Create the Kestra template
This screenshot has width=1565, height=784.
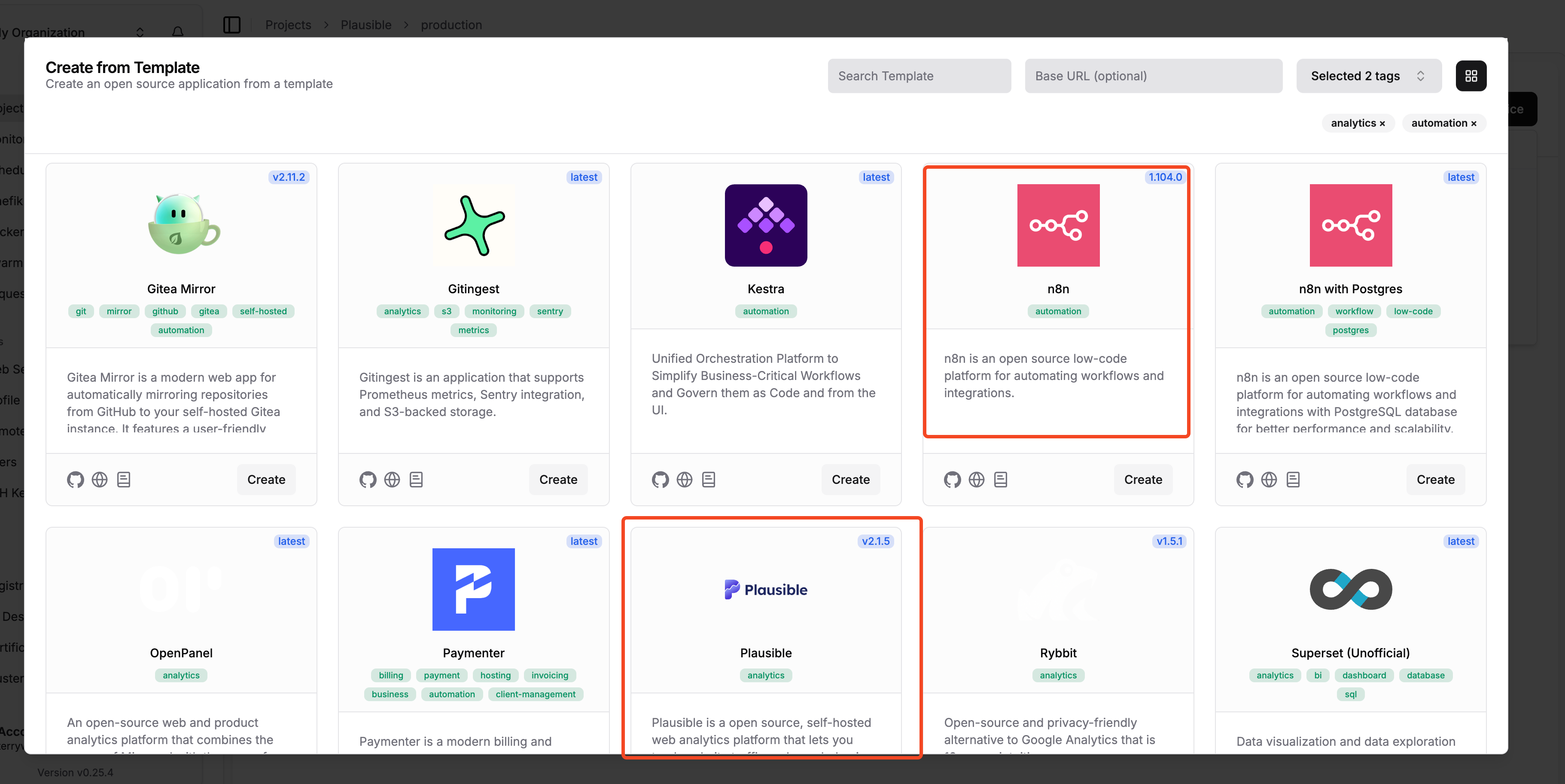click(850, 480)
